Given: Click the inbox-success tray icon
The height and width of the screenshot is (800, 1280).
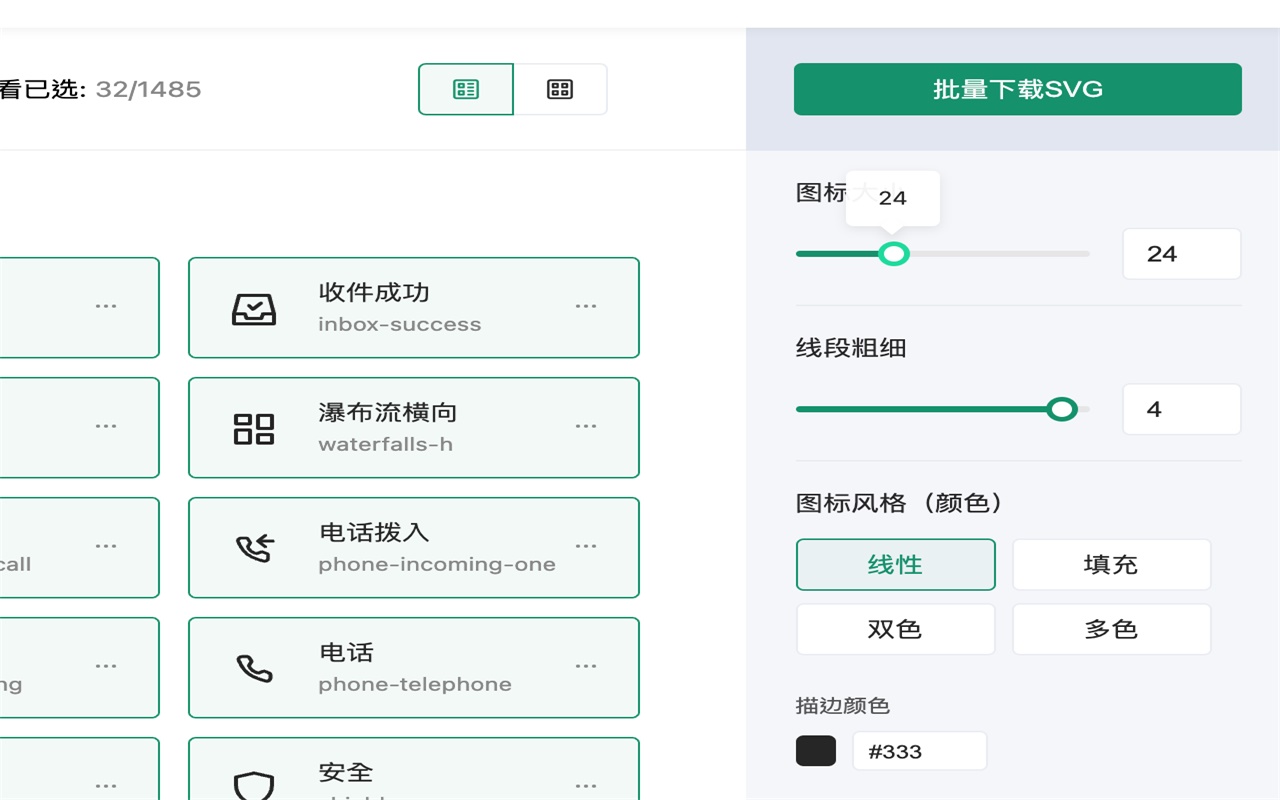Looking at the screenshot, I should coord(254,308).
